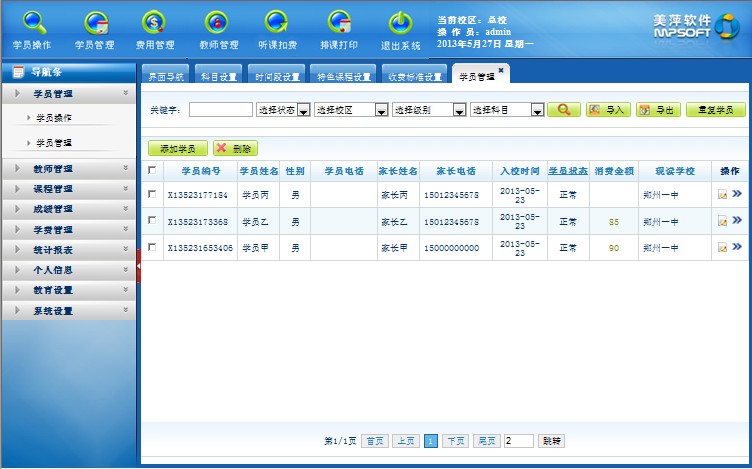Select the checkbox for student X135231653406

[152, 247]
